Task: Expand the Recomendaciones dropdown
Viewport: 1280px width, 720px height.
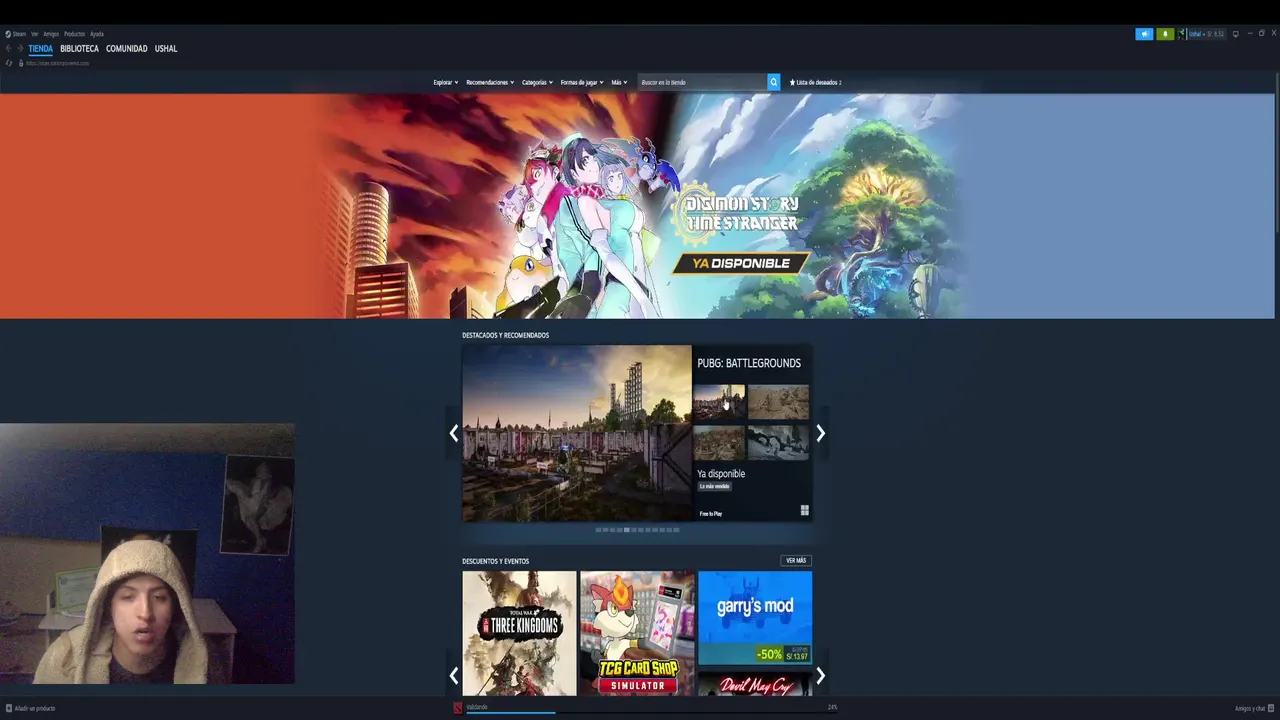Action: pos(490,82)
